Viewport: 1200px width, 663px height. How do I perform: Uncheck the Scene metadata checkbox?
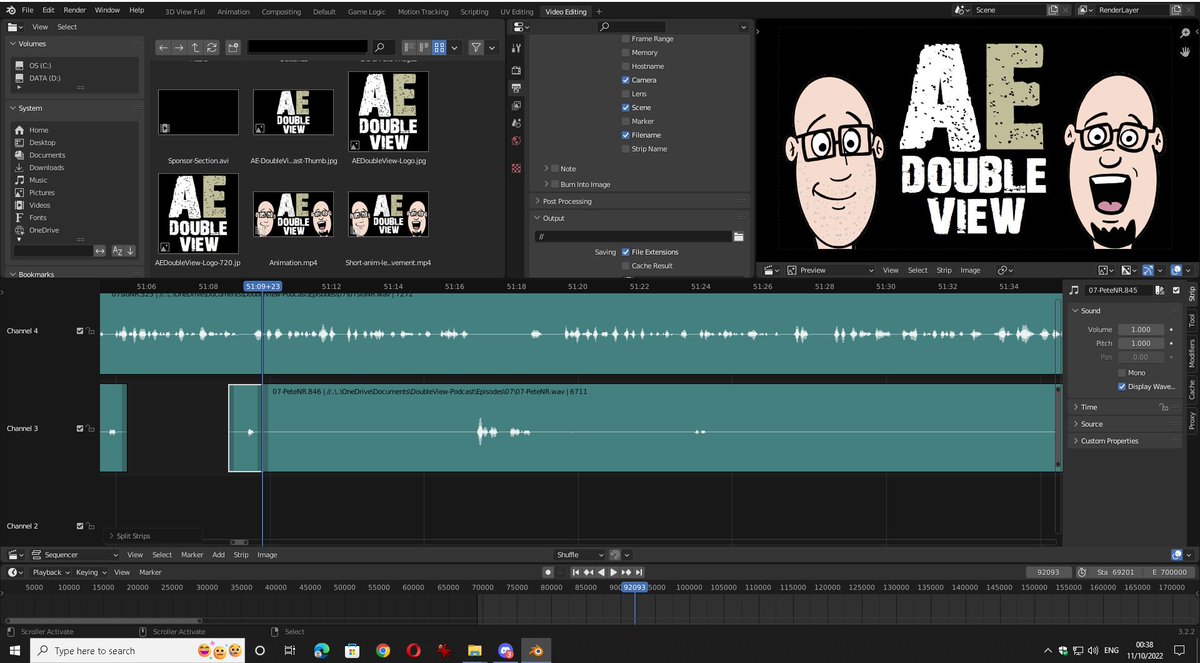(x=626, y=107)
